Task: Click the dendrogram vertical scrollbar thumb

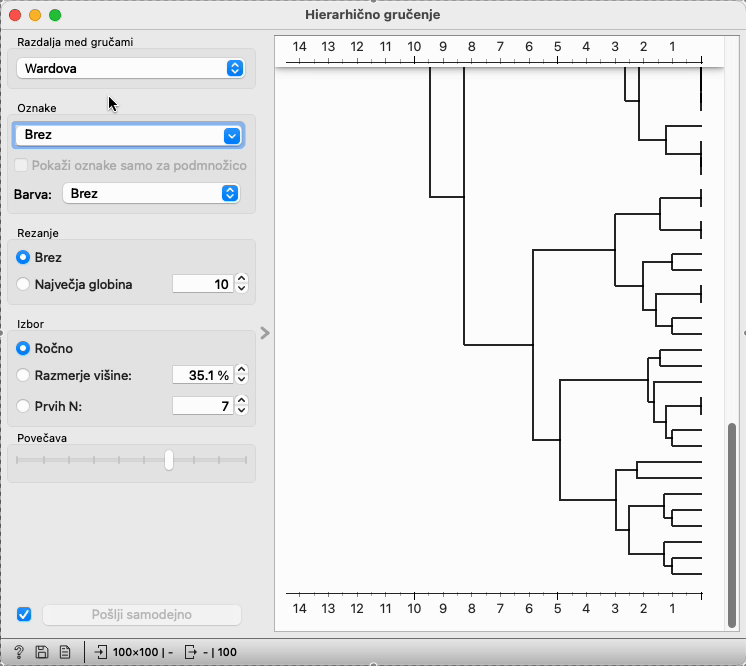Action: (732, 525)
